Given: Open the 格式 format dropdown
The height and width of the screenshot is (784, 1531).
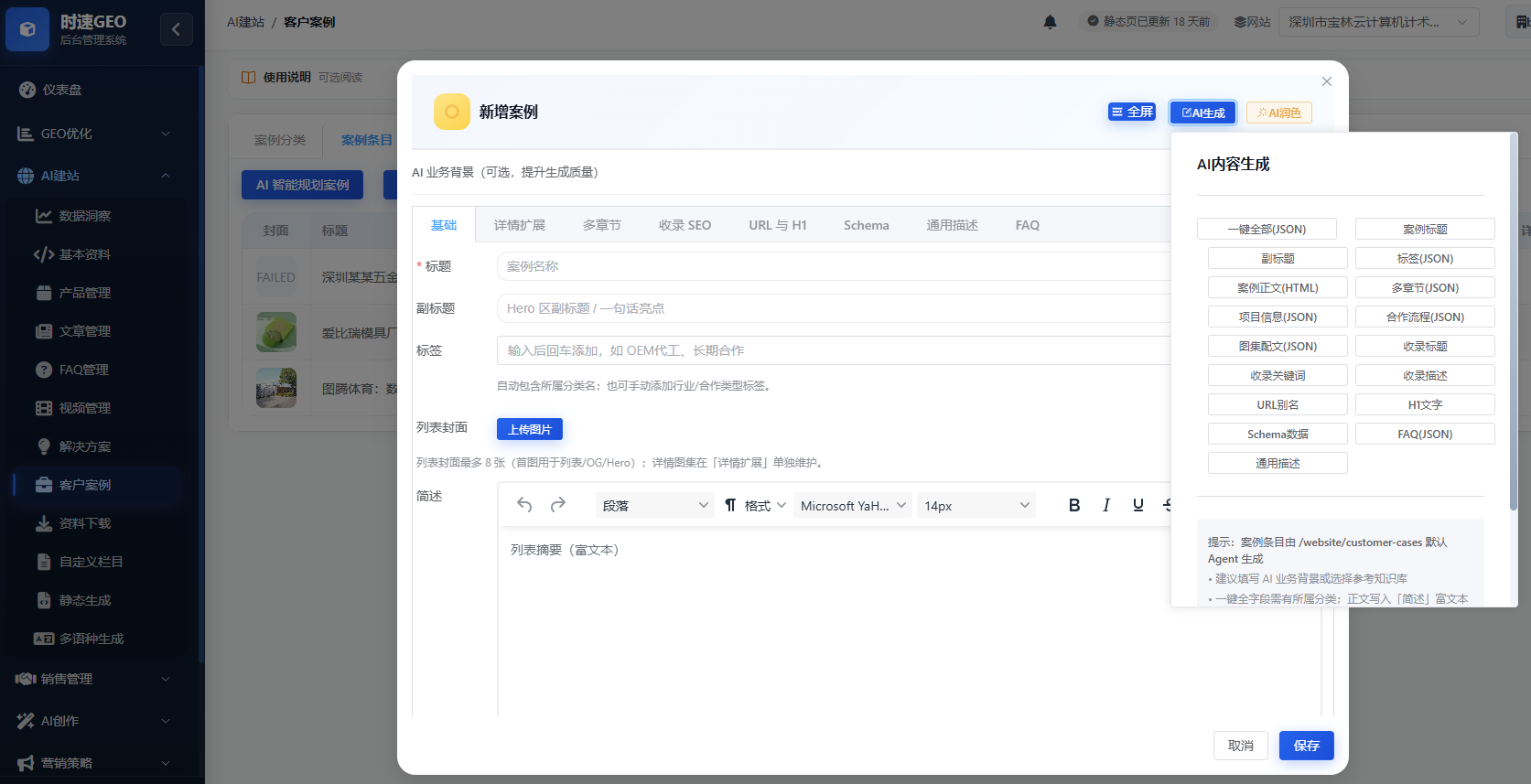Looking at the screenshot, I should pyautogui.click(x=756, y=505).
